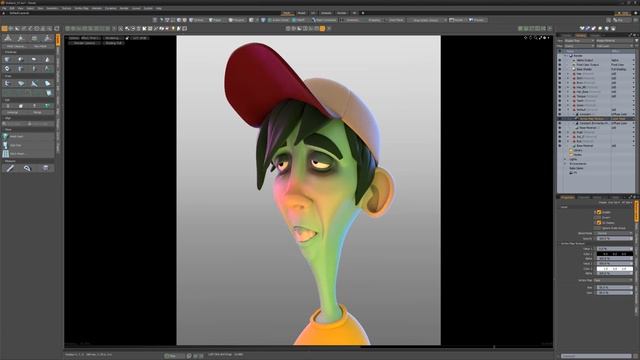Image resolution: width=640 pixels, height=360 pixels.
Task: Open the File menu
Action: point(4,8)
